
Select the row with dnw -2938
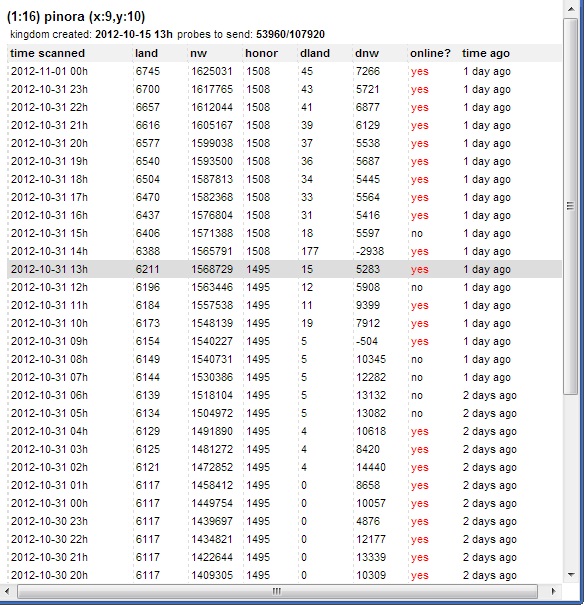pos(284,251)
